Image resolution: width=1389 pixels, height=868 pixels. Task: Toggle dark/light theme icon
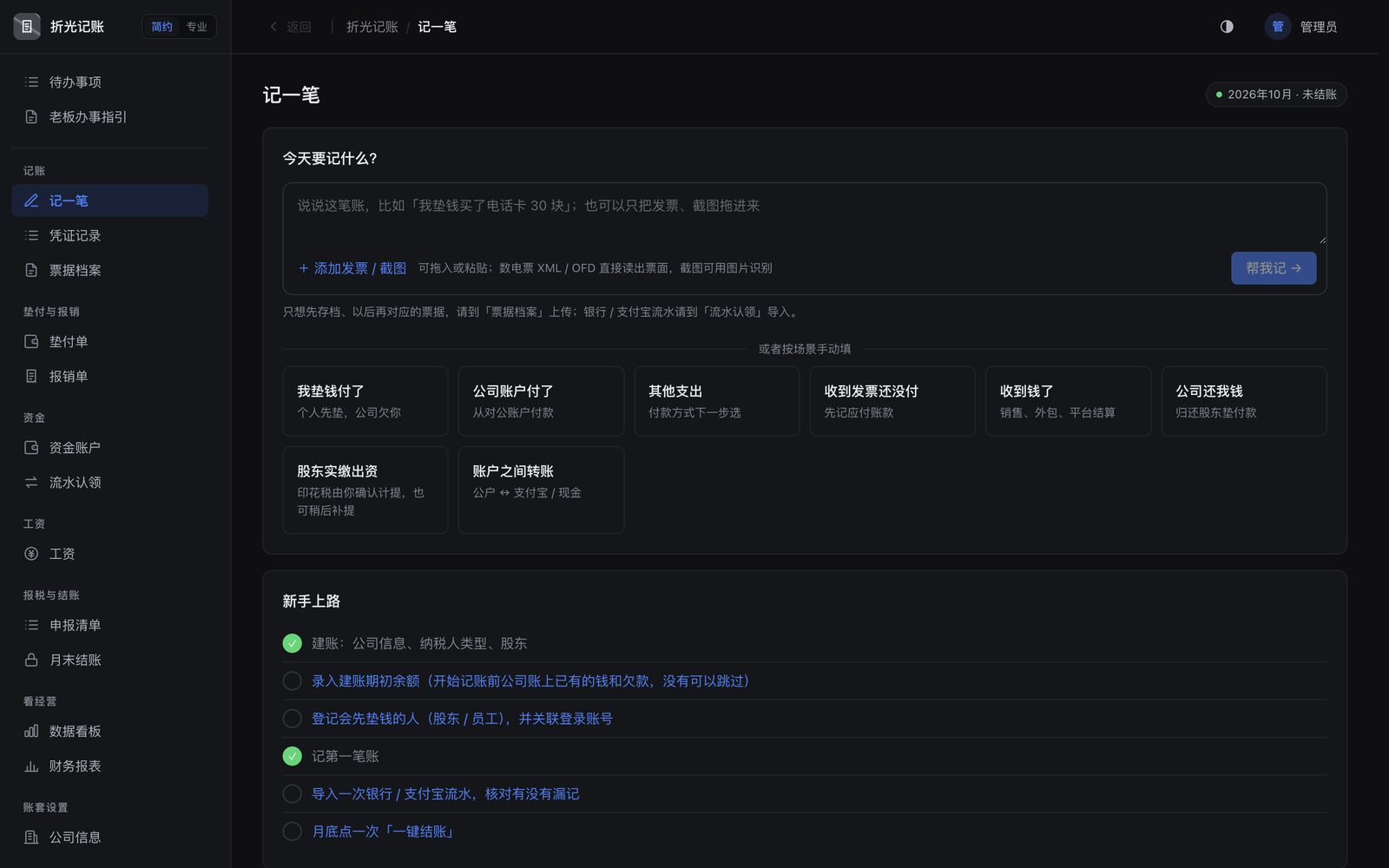click(1227, 27)
